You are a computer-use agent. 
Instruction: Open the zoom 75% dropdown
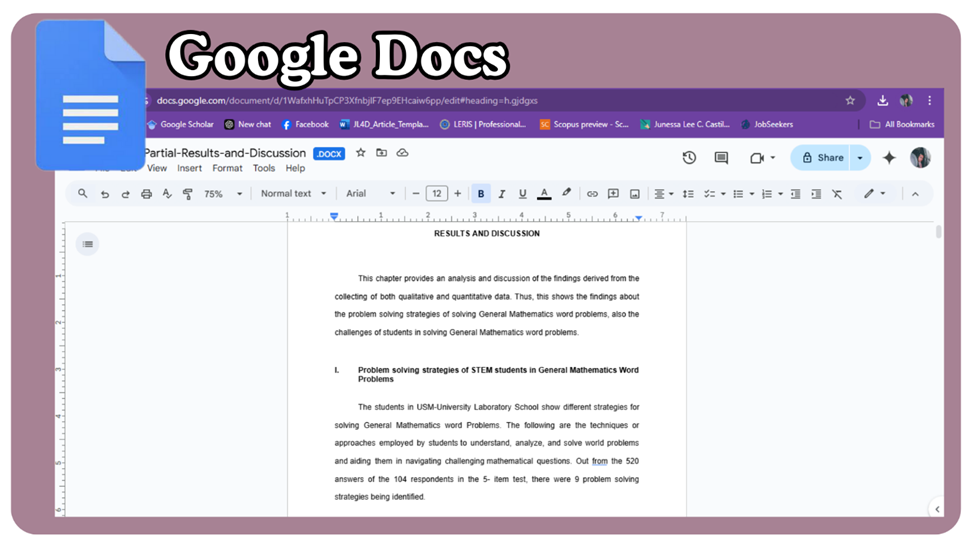tap(223, 194)
